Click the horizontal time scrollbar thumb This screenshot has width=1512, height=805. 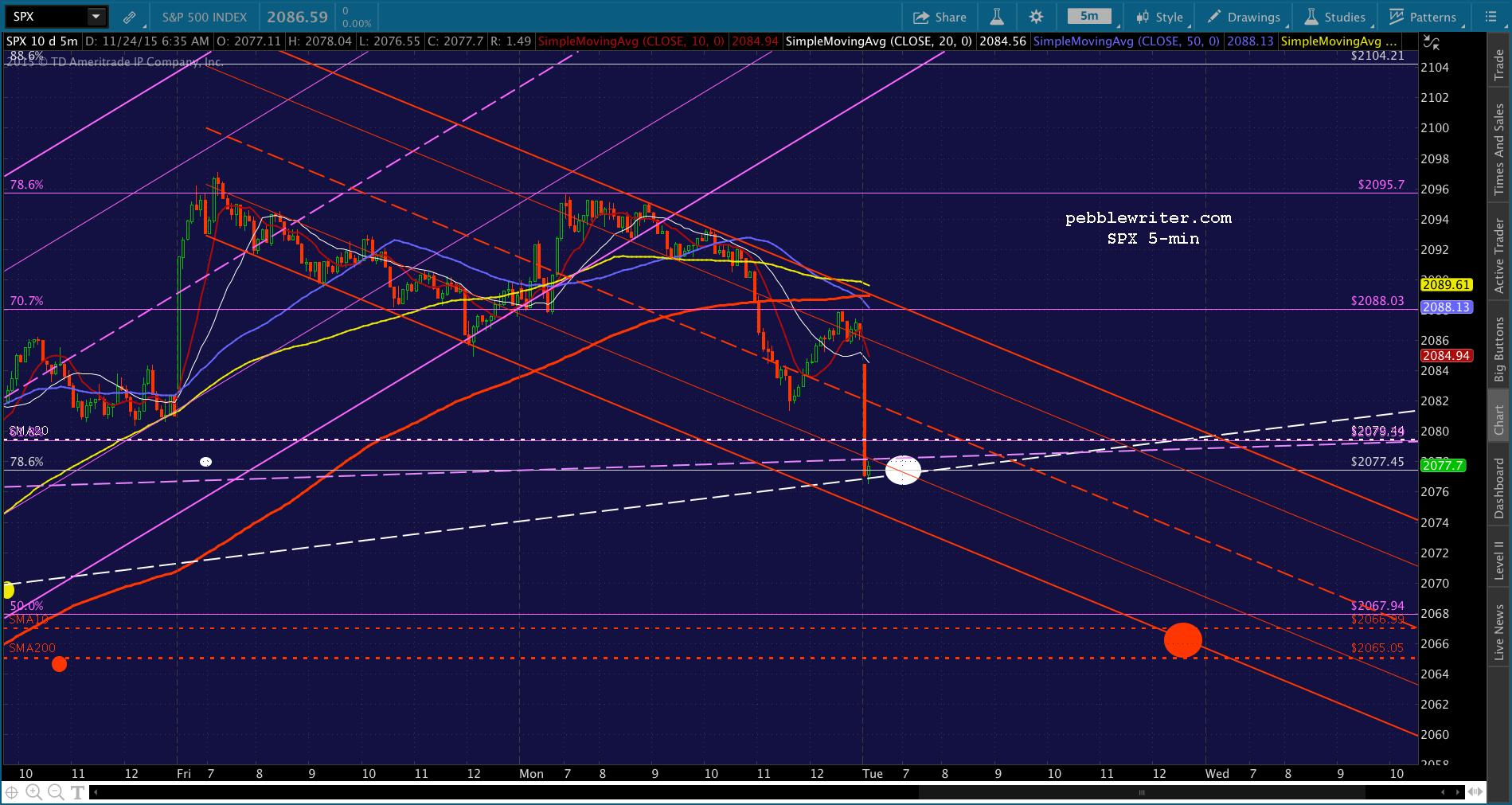pos(1142,792)
